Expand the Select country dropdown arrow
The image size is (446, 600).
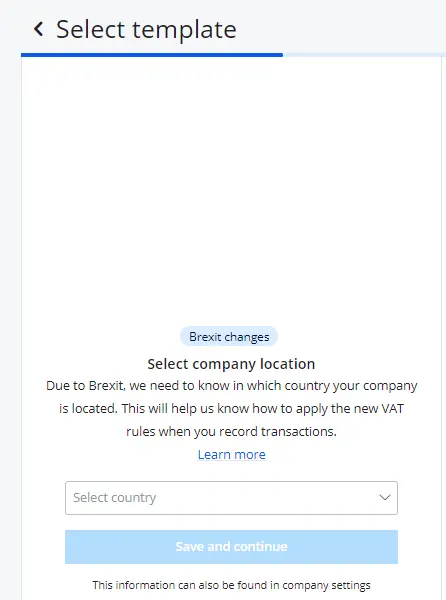click(x=384, y=497)
